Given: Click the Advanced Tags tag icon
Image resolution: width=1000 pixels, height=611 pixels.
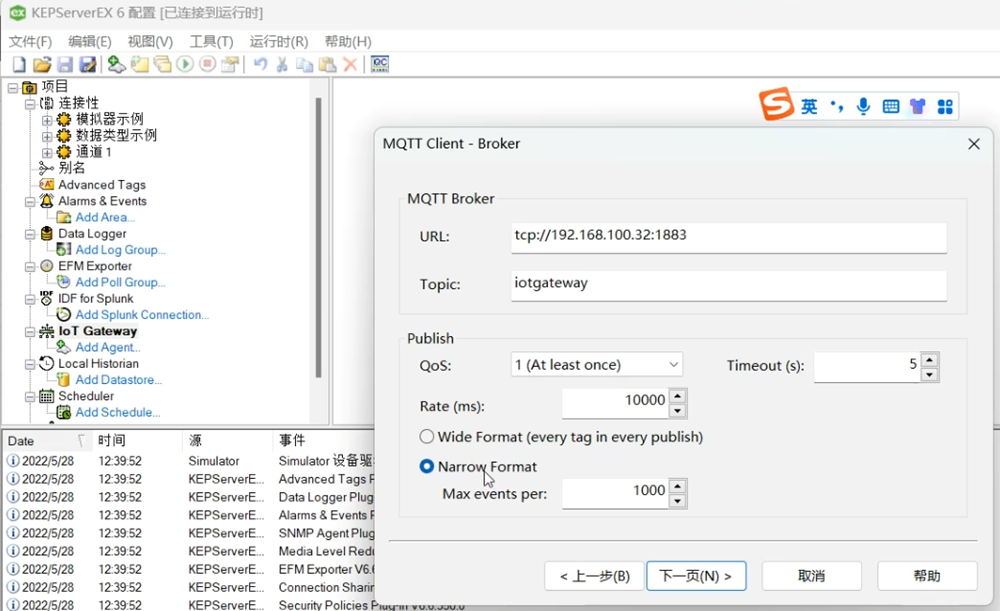Looking at the screenshot, I should (47, 184).
